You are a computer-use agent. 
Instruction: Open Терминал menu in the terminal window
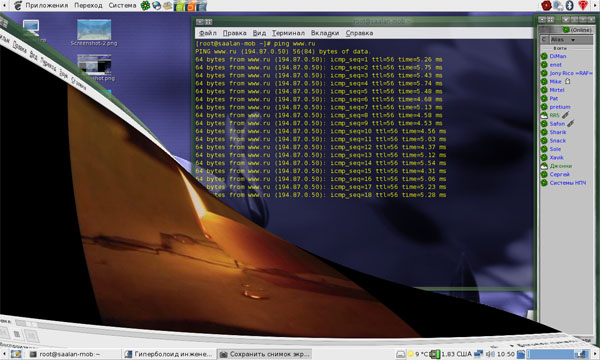pos(288,33)
